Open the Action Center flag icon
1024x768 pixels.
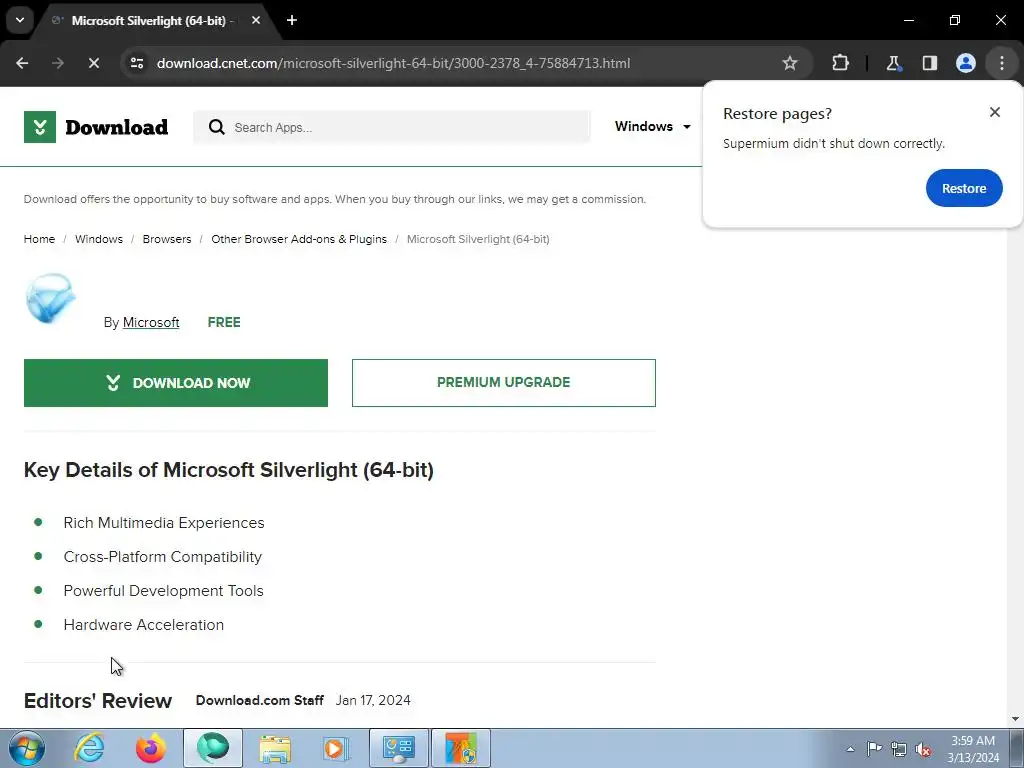(x=874, y=749)
